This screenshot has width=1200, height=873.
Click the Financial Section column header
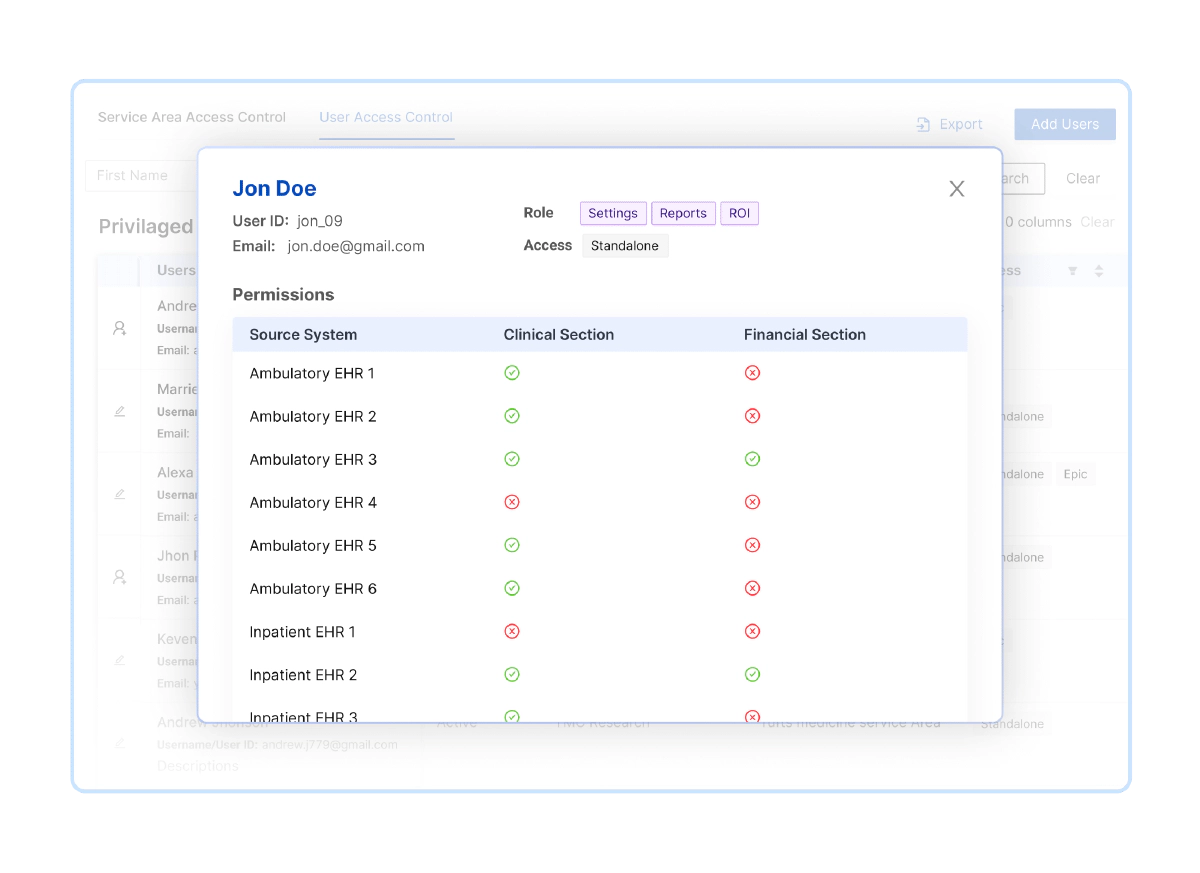point(805,335)
